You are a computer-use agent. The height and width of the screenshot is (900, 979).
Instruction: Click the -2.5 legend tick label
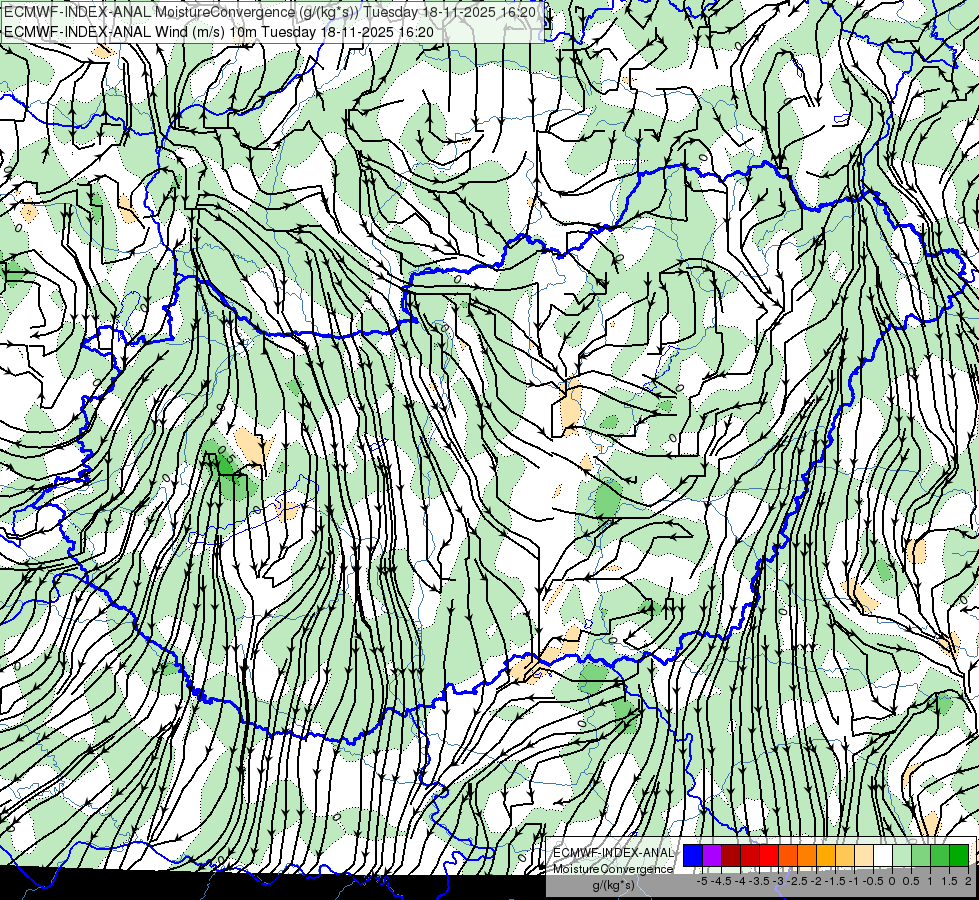point(797,881)
